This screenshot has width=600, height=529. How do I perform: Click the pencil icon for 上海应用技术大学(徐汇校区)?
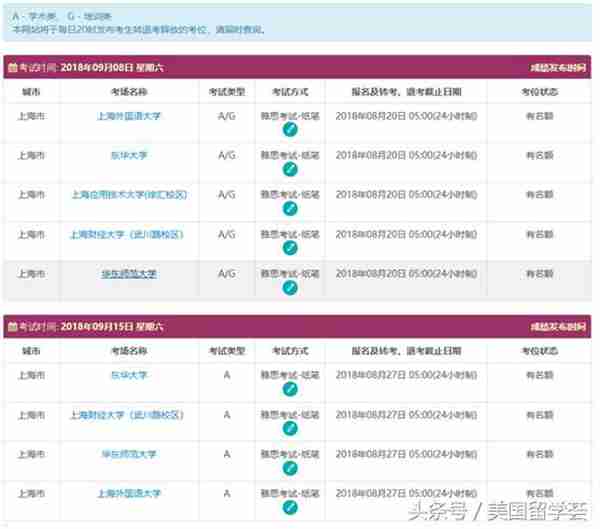(x=290, y=209)
